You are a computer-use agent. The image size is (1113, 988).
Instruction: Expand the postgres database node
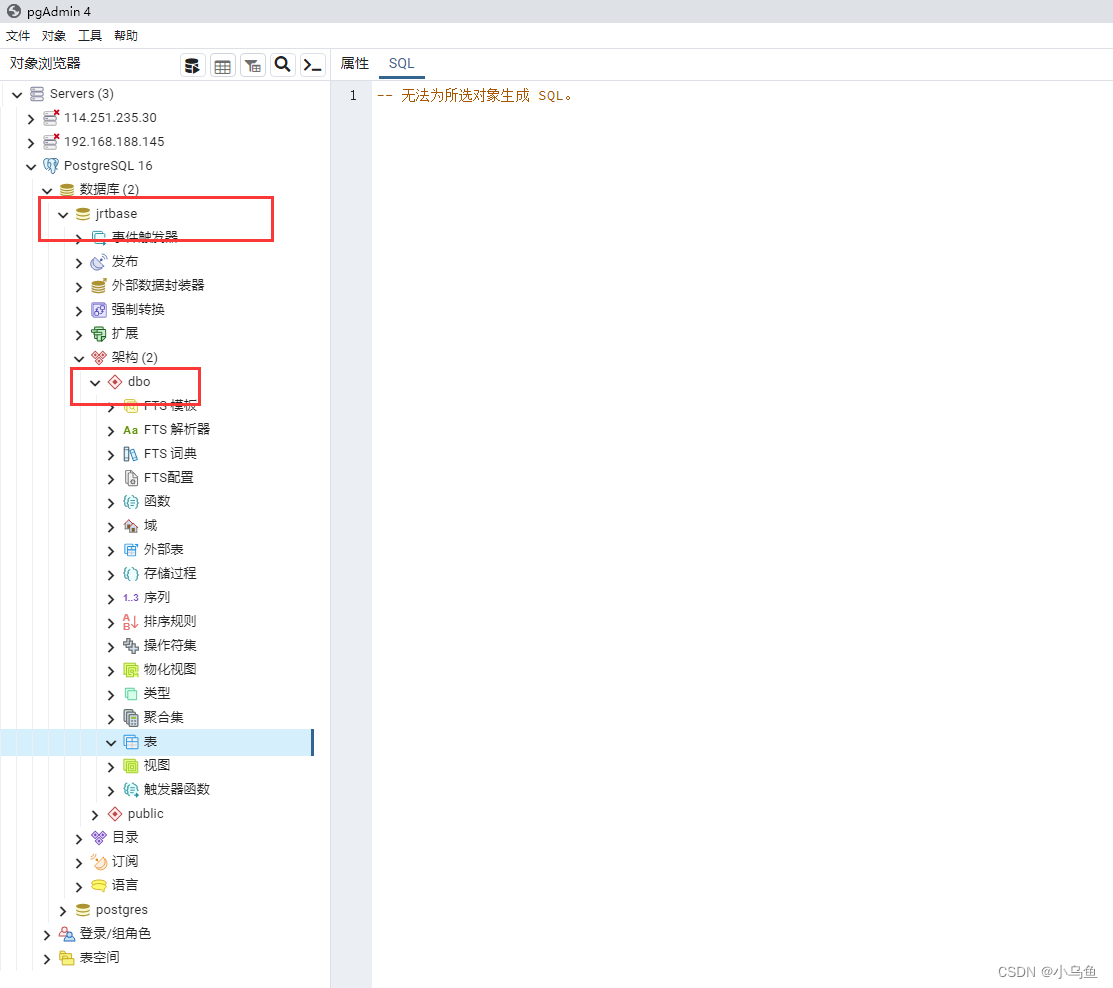click(x=63, y=911)
